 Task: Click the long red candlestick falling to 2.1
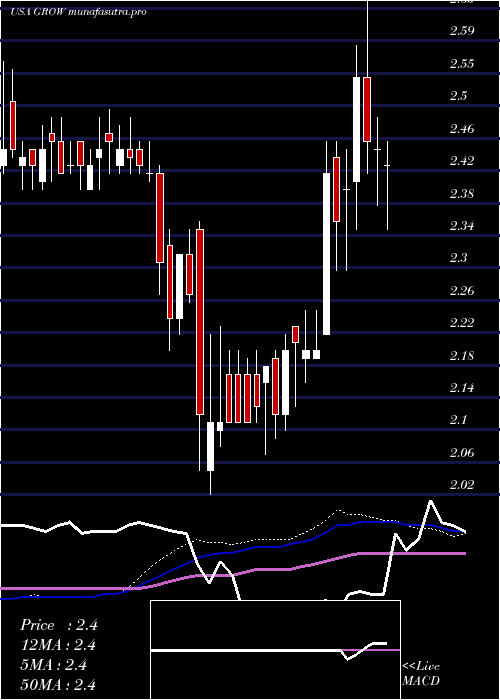(x=200, y=322)
